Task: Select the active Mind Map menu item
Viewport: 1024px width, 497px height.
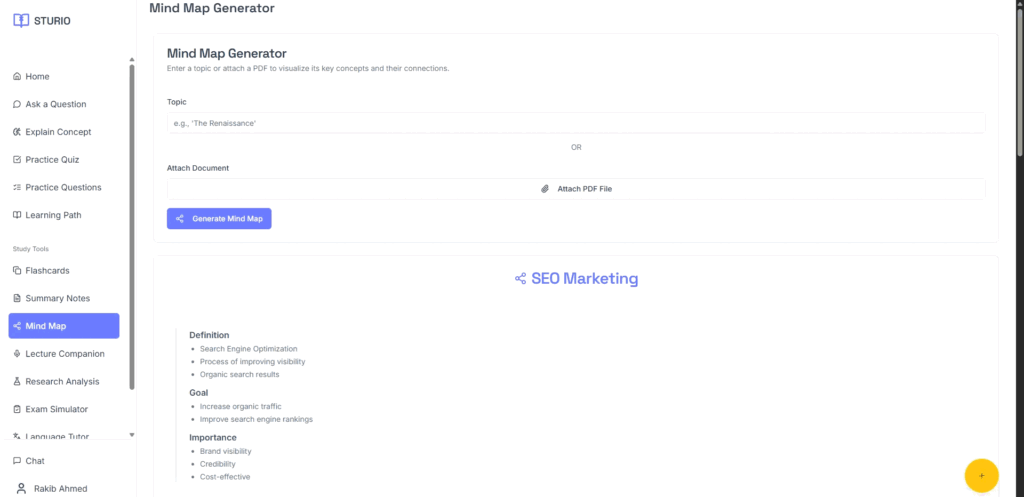Action: tap(64, 326)
